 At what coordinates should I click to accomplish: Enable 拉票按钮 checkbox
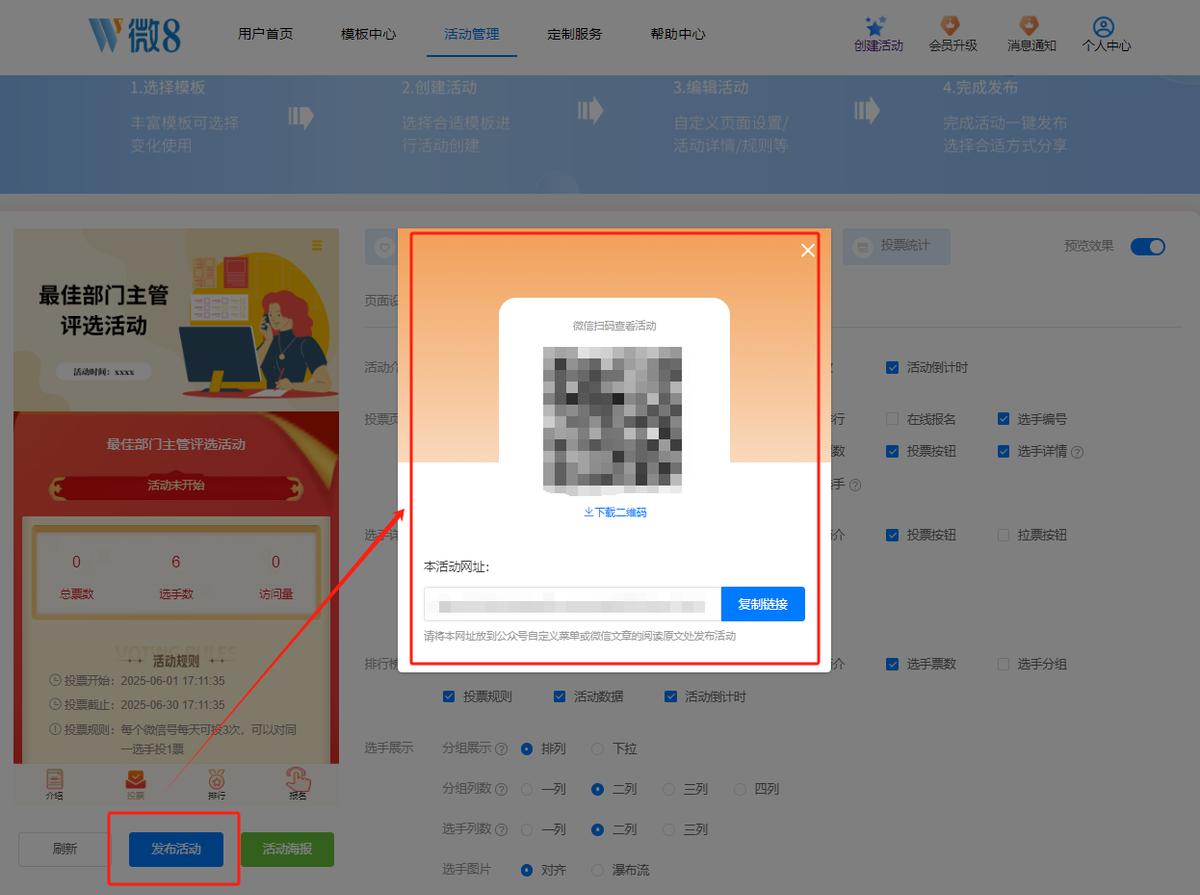click(x=1003, y=535)
